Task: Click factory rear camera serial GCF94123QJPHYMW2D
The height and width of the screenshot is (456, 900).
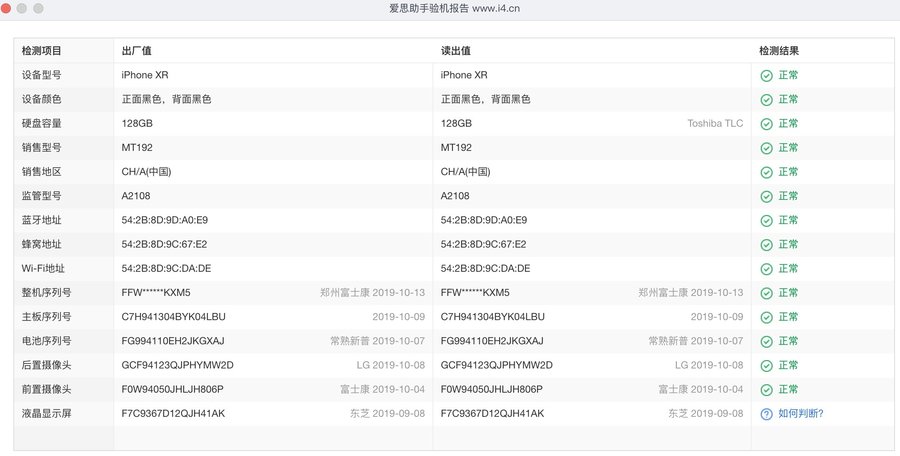Action: [x=177, y=365]
